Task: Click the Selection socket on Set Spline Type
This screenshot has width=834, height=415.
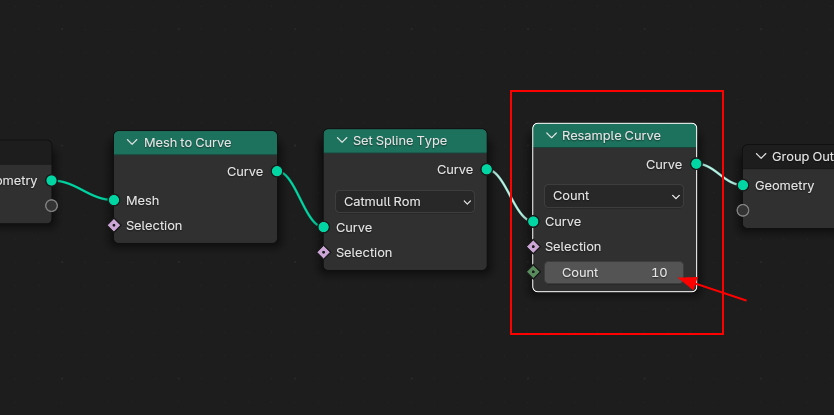Action: pos(323,252)
